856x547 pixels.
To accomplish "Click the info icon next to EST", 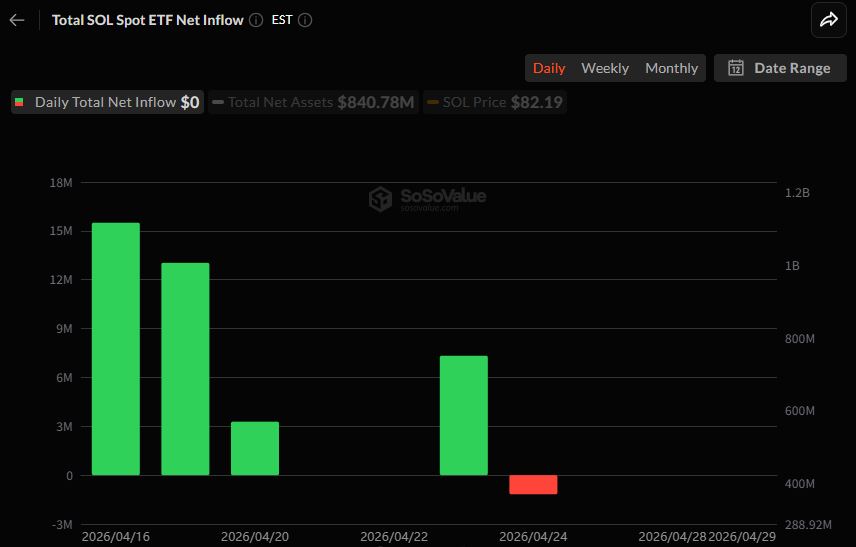I will [305, 20].
